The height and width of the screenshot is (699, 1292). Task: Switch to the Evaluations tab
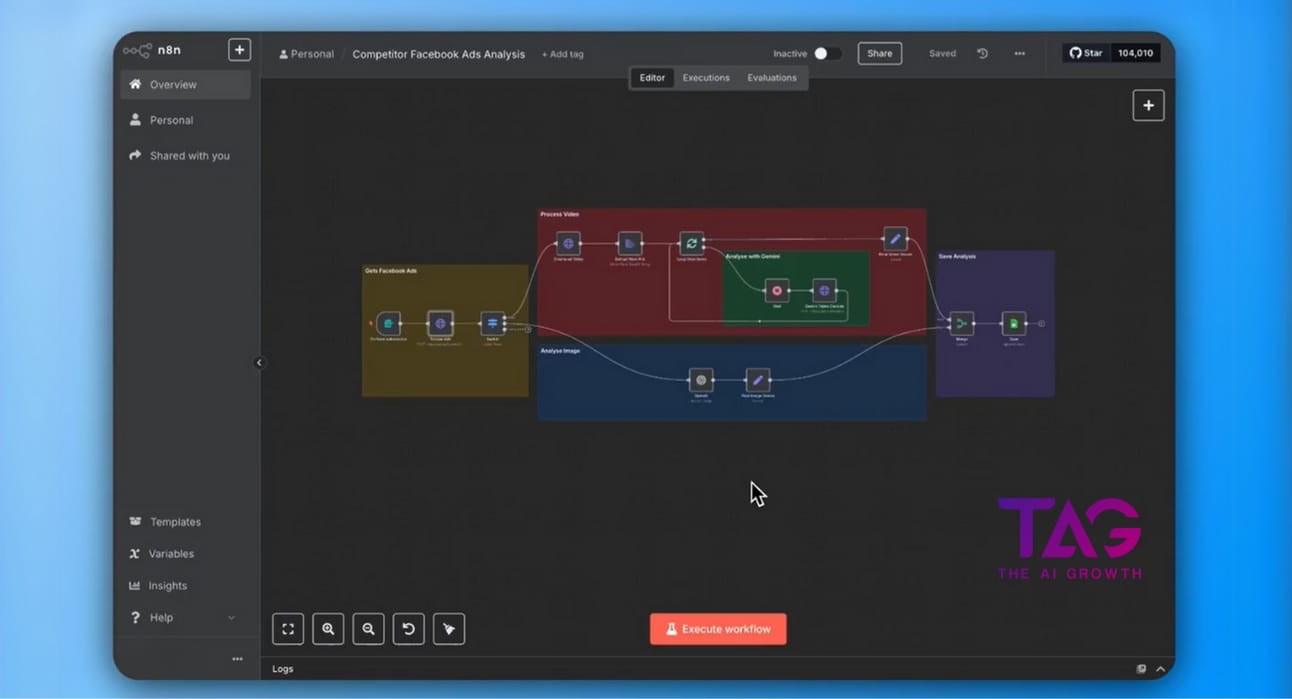coord(772,78)
